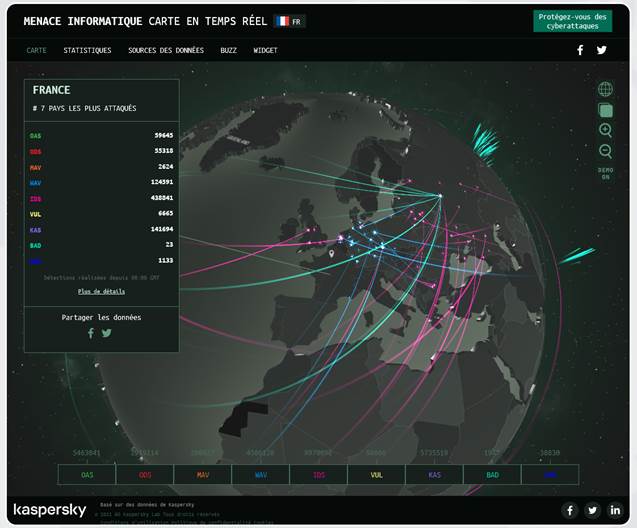This screenshot has width=637, height=528.
Task: Click the 141694 KAS count
Action: [x=162, y=229]
